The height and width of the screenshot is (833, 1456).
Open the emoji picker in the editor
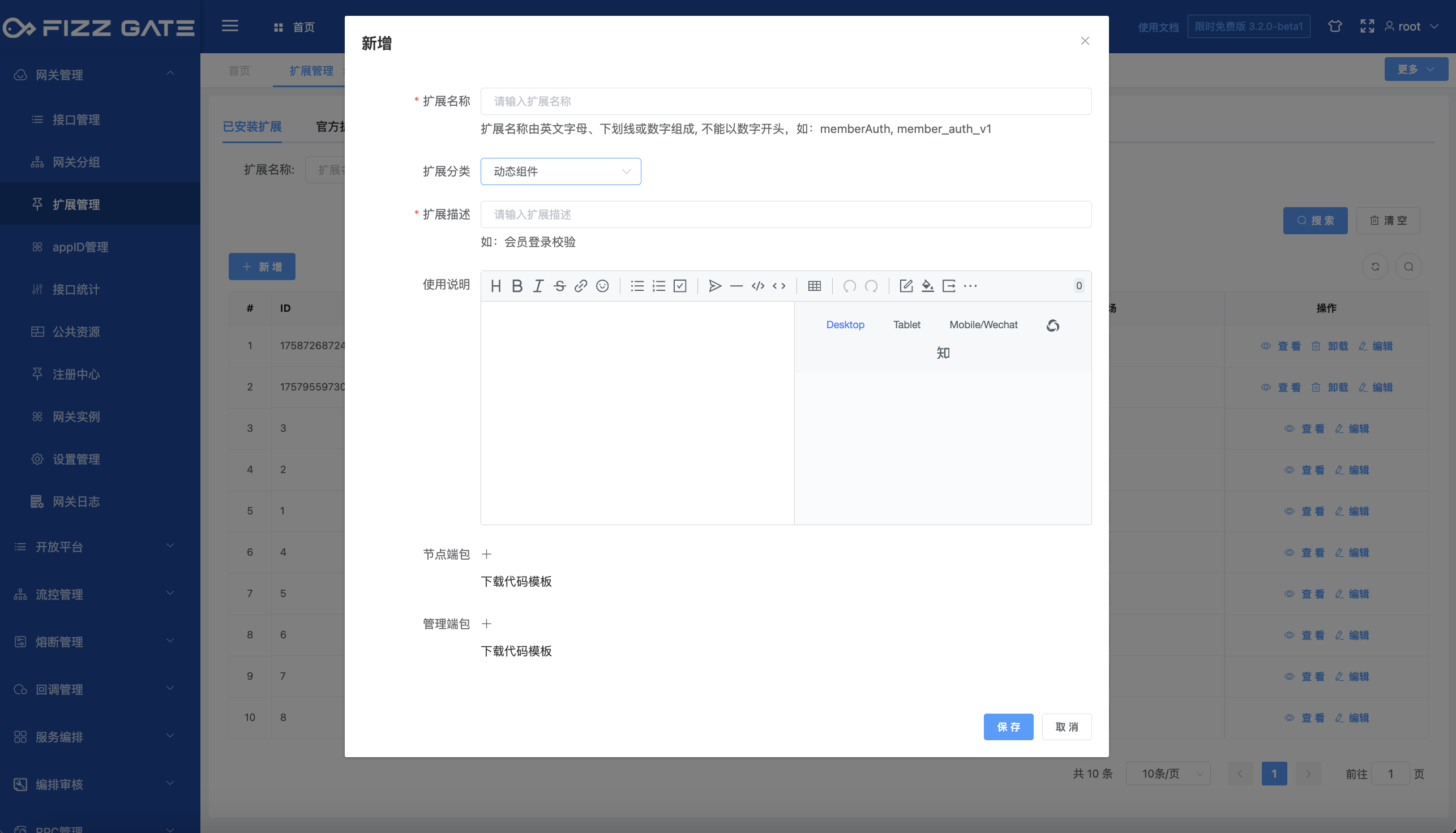click(x=602, y=286)
